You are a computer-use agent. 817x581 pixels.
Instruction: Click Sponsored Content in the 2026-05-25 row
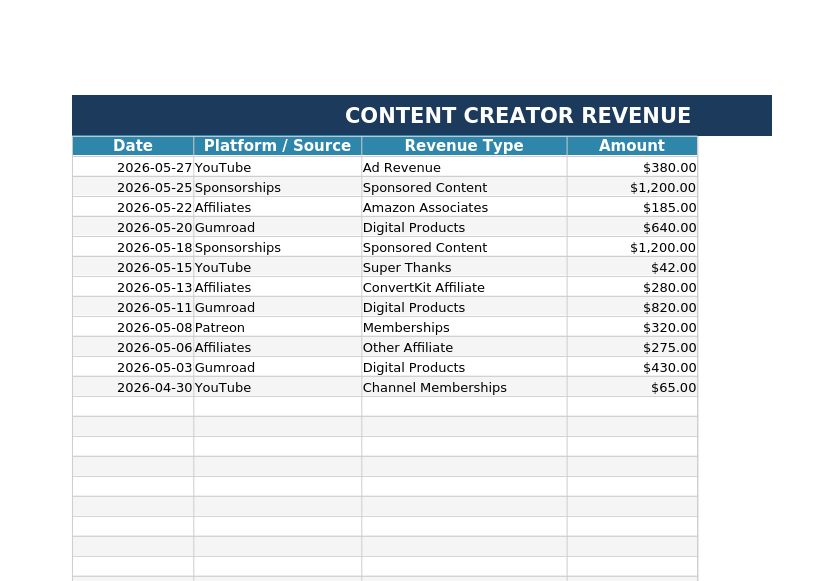tap(464, 188)
